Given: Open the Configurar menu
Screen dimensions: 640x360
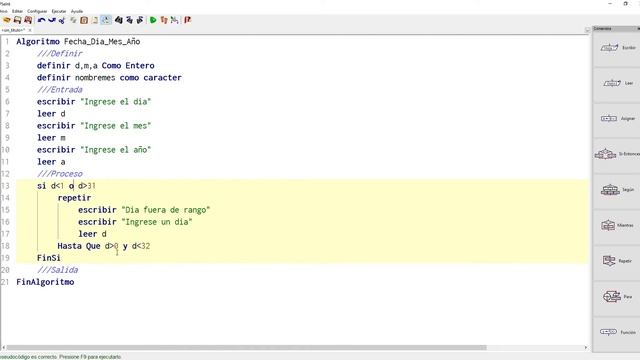Looking at the screenshot, I should pyautogui.click(x=37, y=11).
